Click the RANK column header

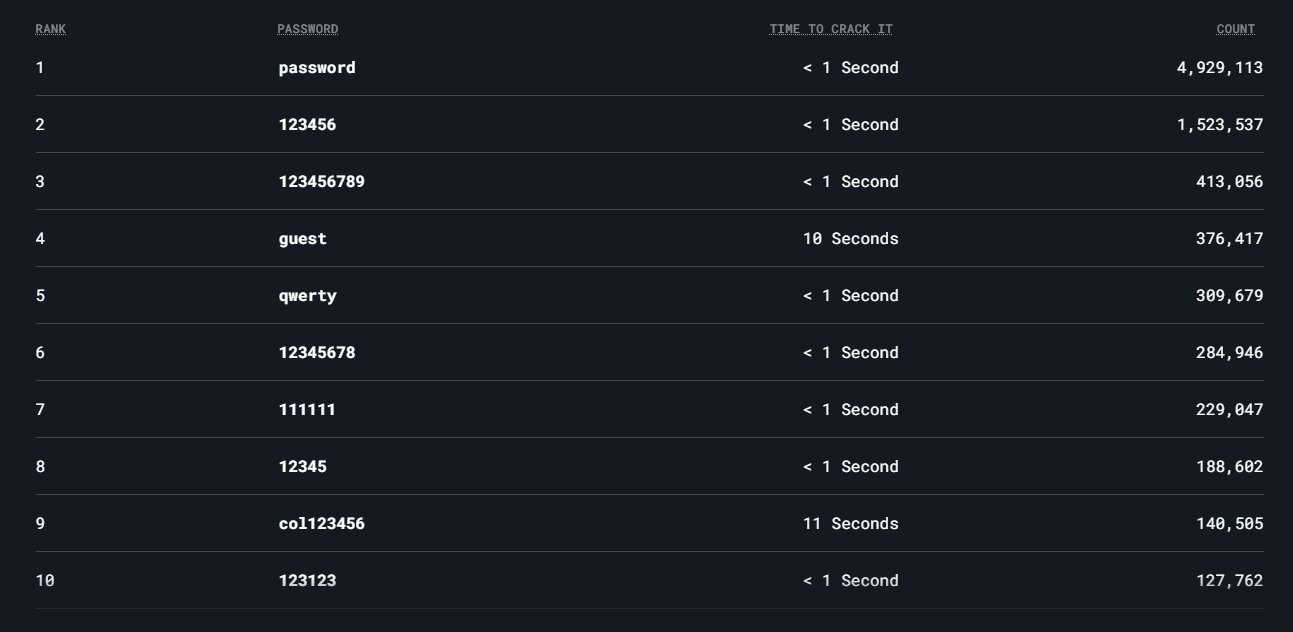[x=50, y=29]
